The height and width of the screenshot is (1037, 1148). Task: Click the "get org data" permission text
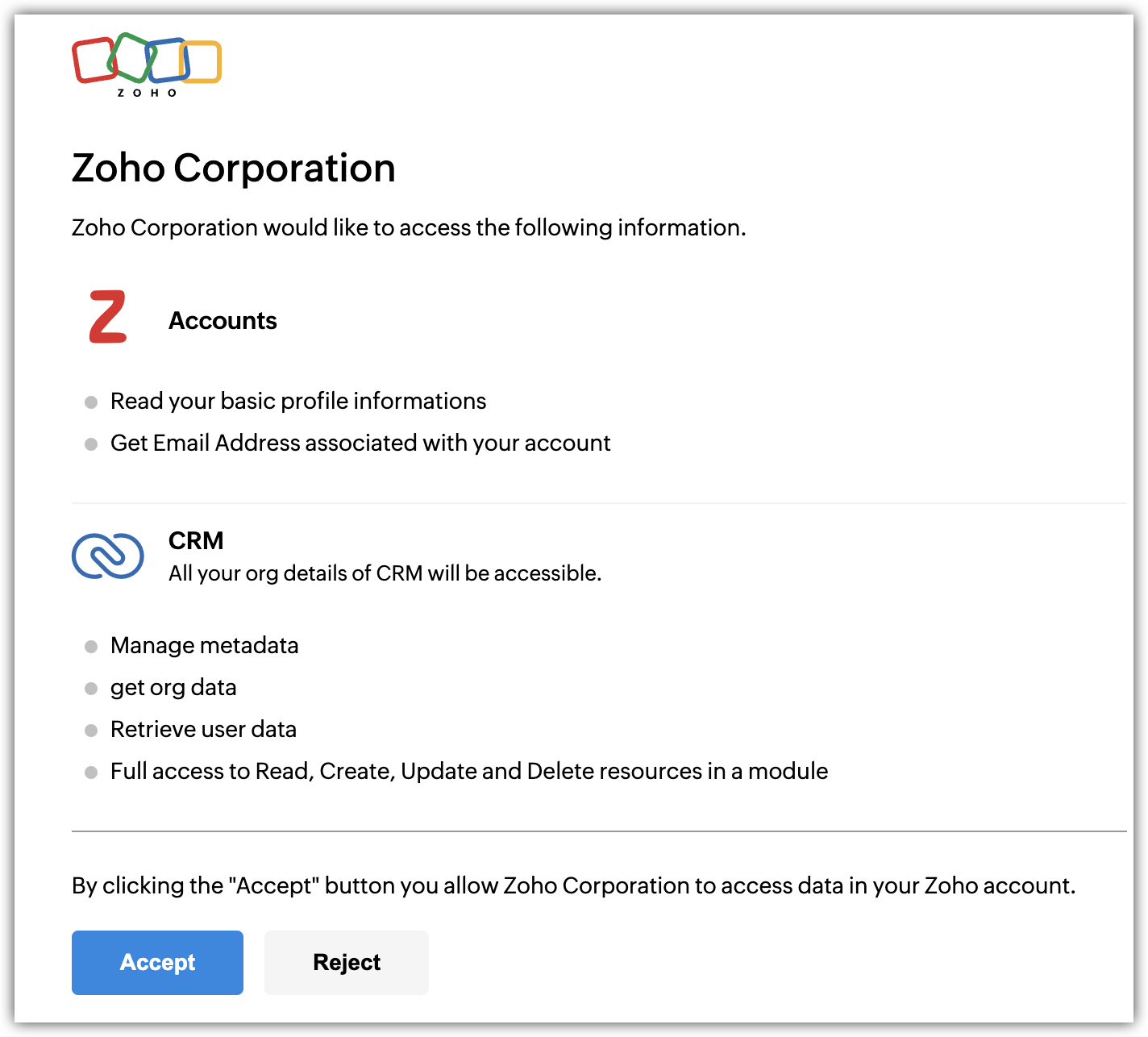[173, 688]
